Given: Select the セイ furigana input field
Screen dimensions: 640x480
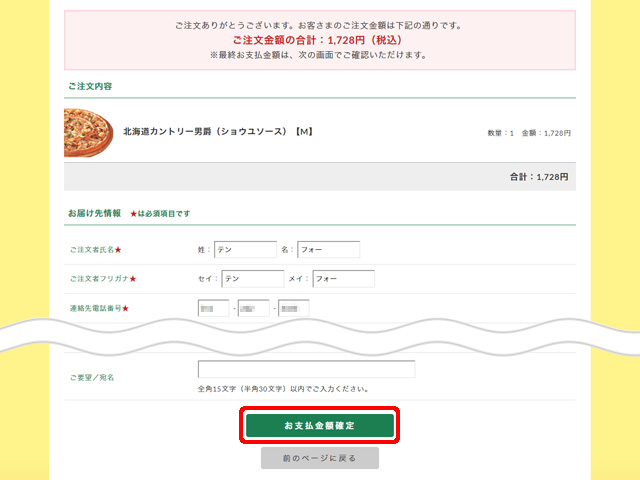Looking at the screenshot, I should [x=253, y=279].
